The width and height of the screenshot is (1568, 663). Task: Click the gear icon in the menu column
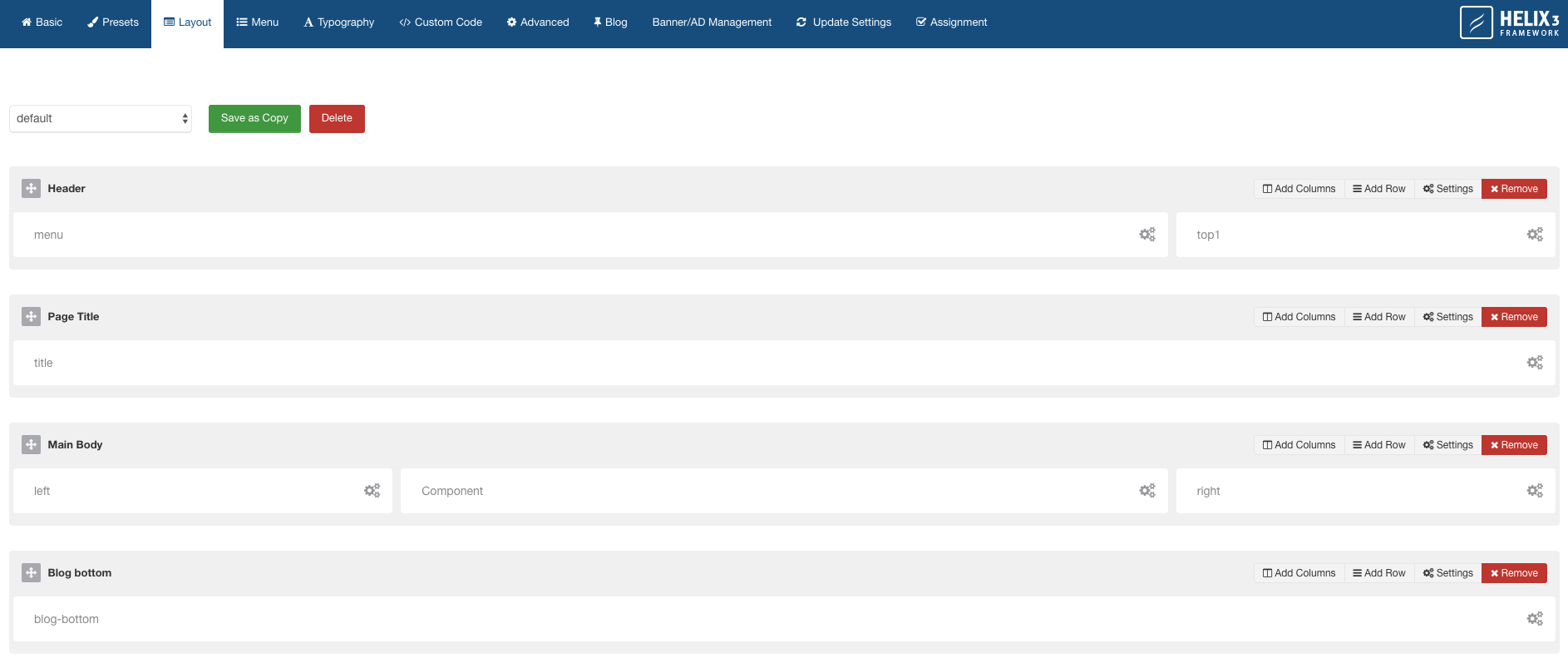point(1147,235)
